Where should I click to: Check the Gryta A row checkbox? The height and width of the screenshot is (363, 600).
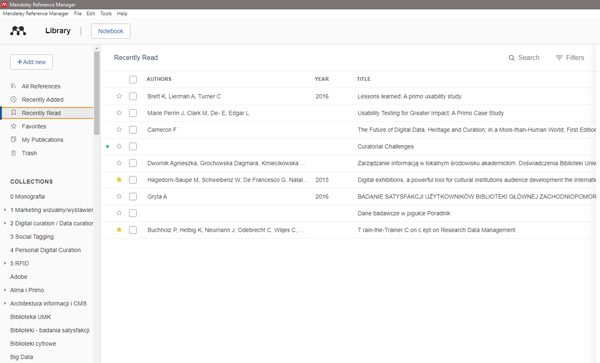click(x=133, y=196)
